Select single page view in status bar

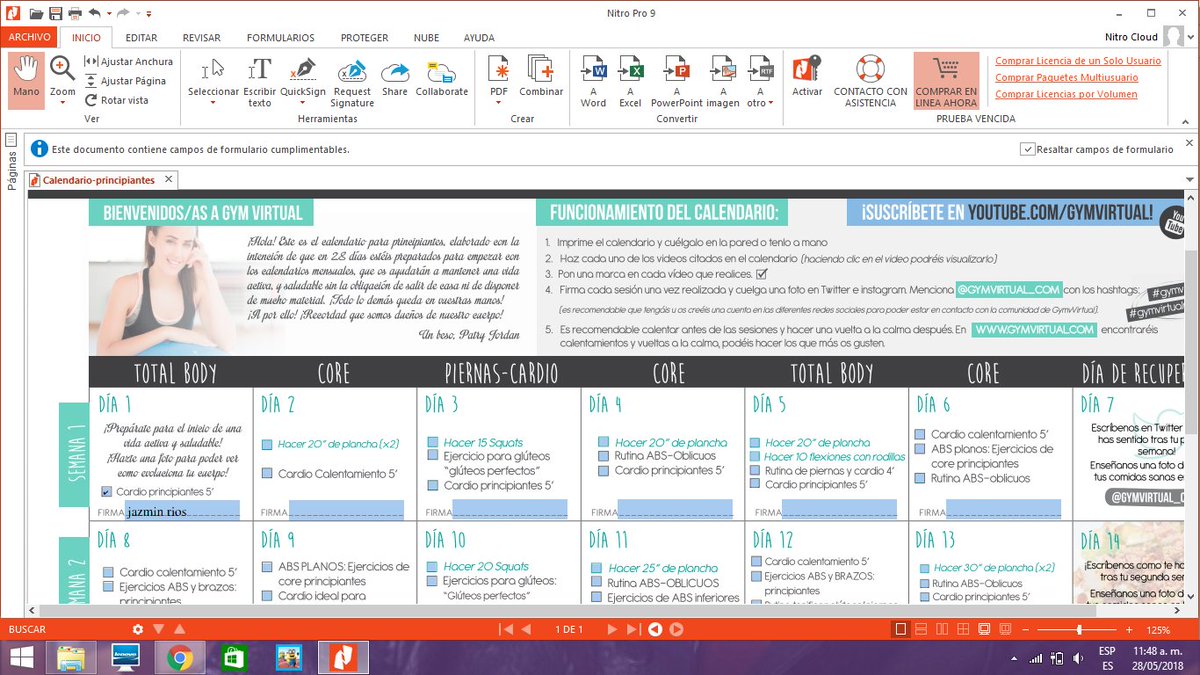coord(900,629)
